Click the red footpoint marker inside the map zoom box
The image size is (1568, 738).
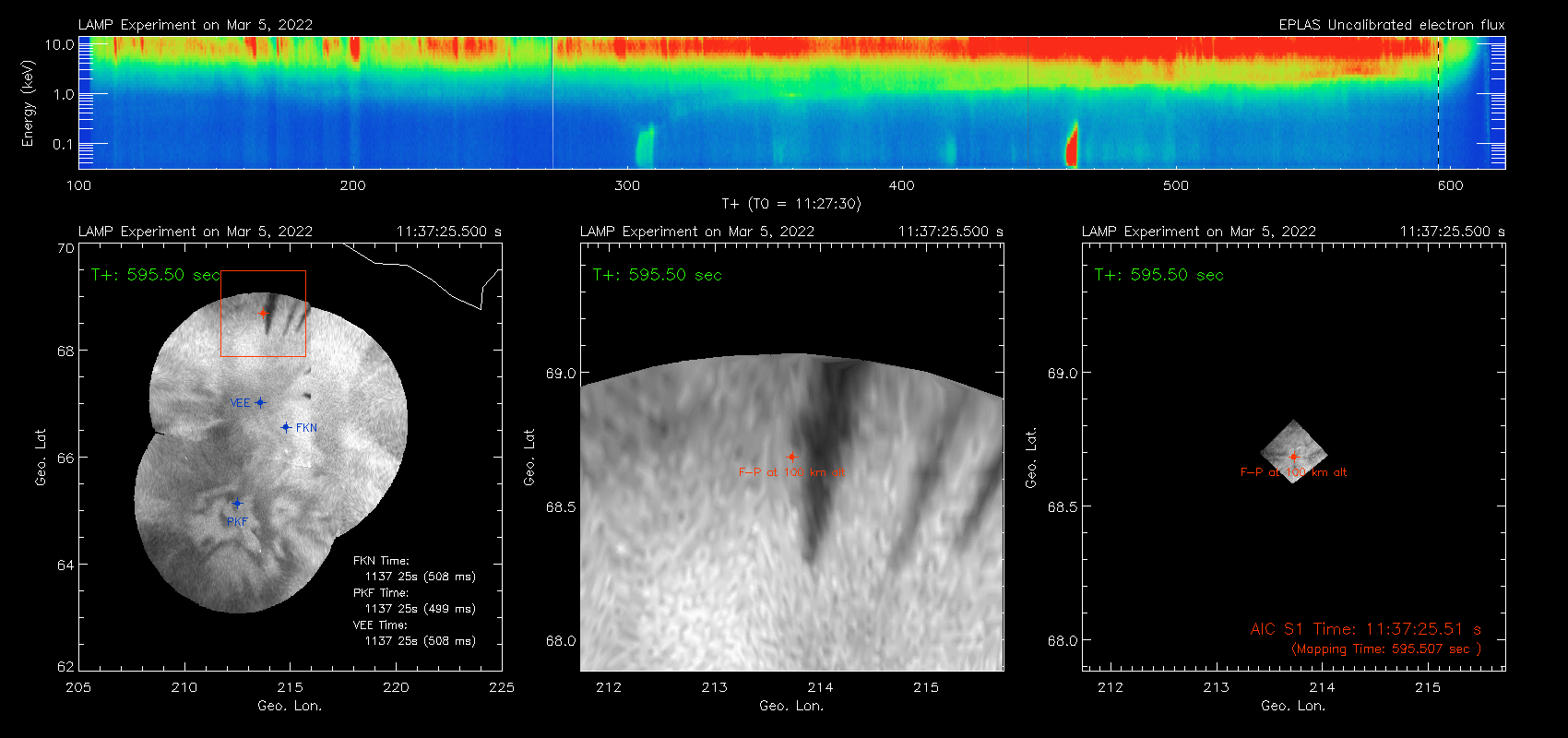point(263,314)
